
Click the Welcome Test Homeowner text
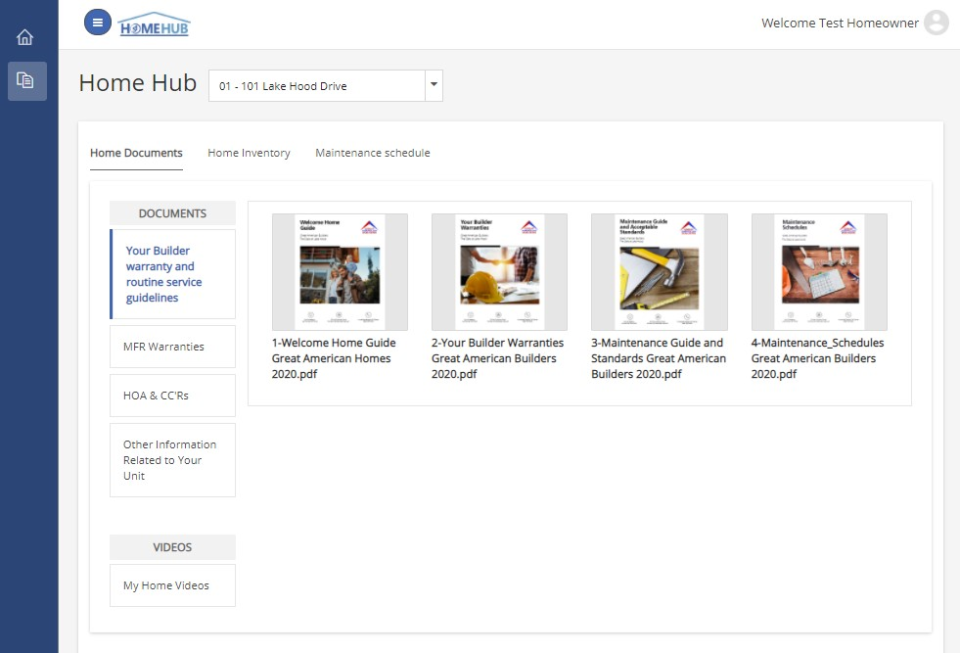[840, 22]
